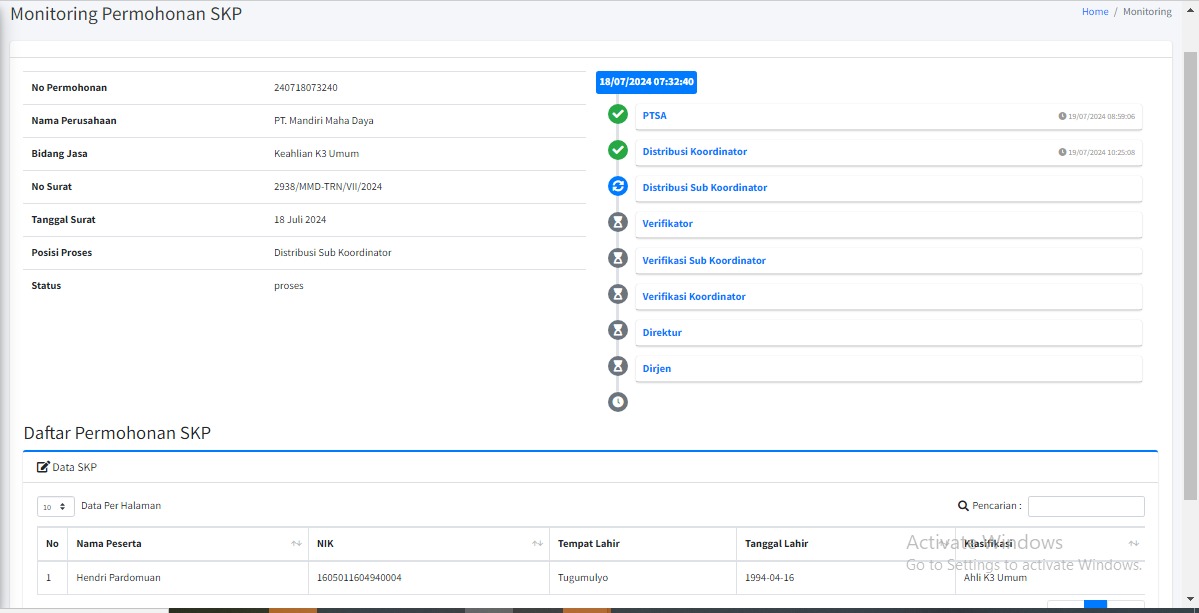This screenshot has width=1199, height=613.
Task: Open the Verifikasi Sub Koordinator step
Action: click(704, 261)
